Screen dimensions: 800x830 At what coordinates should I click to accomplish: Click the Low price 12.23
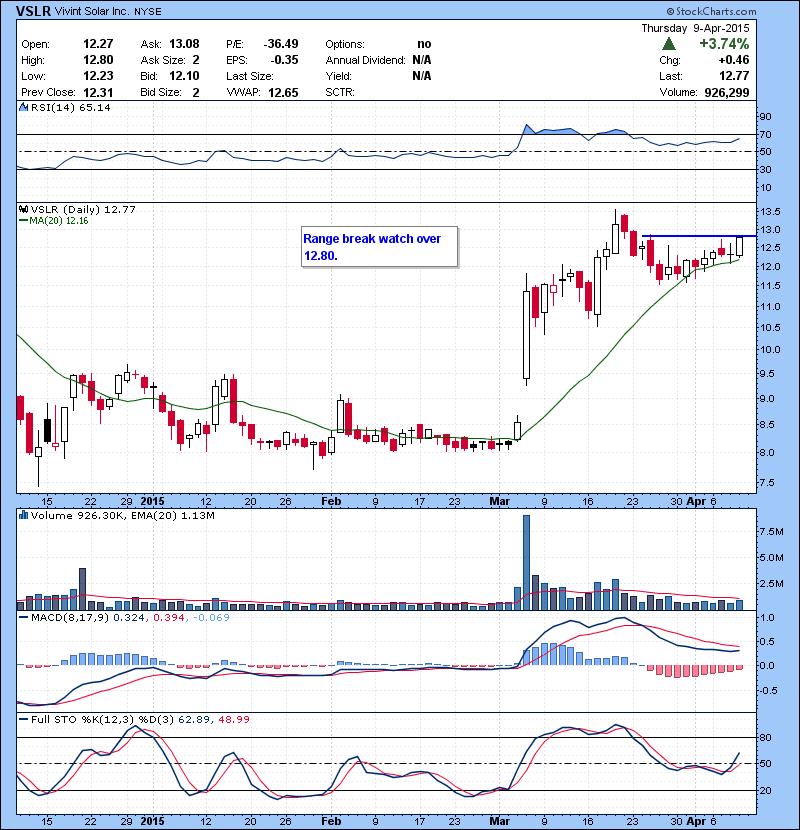click(x=98, y=76)
